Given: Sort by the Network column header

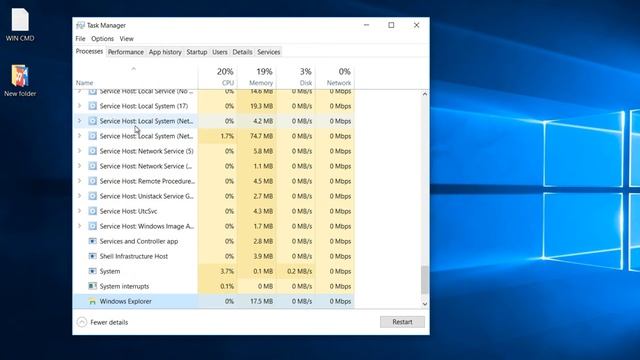Looking at the screenshot, I should [335, 77].
